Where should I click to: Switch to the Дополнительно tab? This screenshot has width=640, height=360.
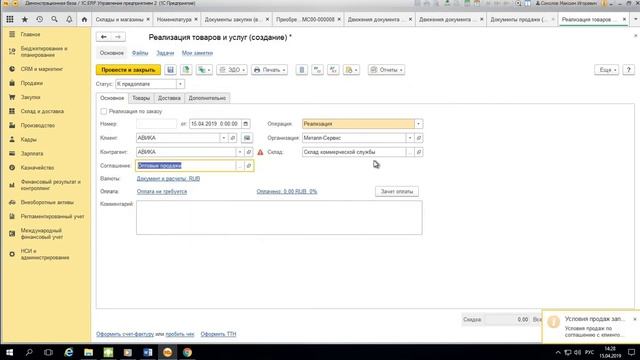coord(207,98)
